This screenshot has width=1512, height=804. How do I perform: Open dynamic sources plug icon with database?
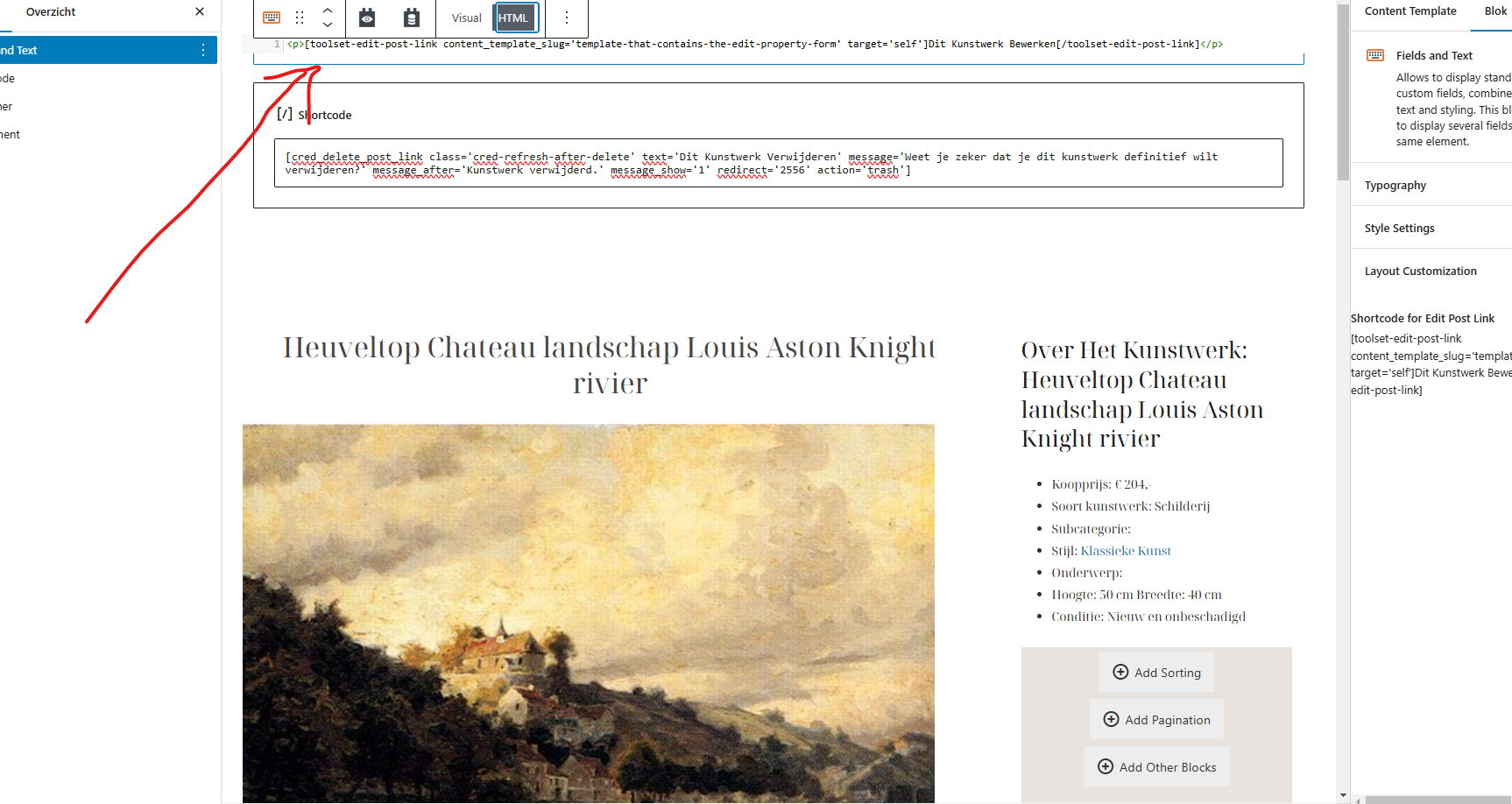click(x=411, y=18)
